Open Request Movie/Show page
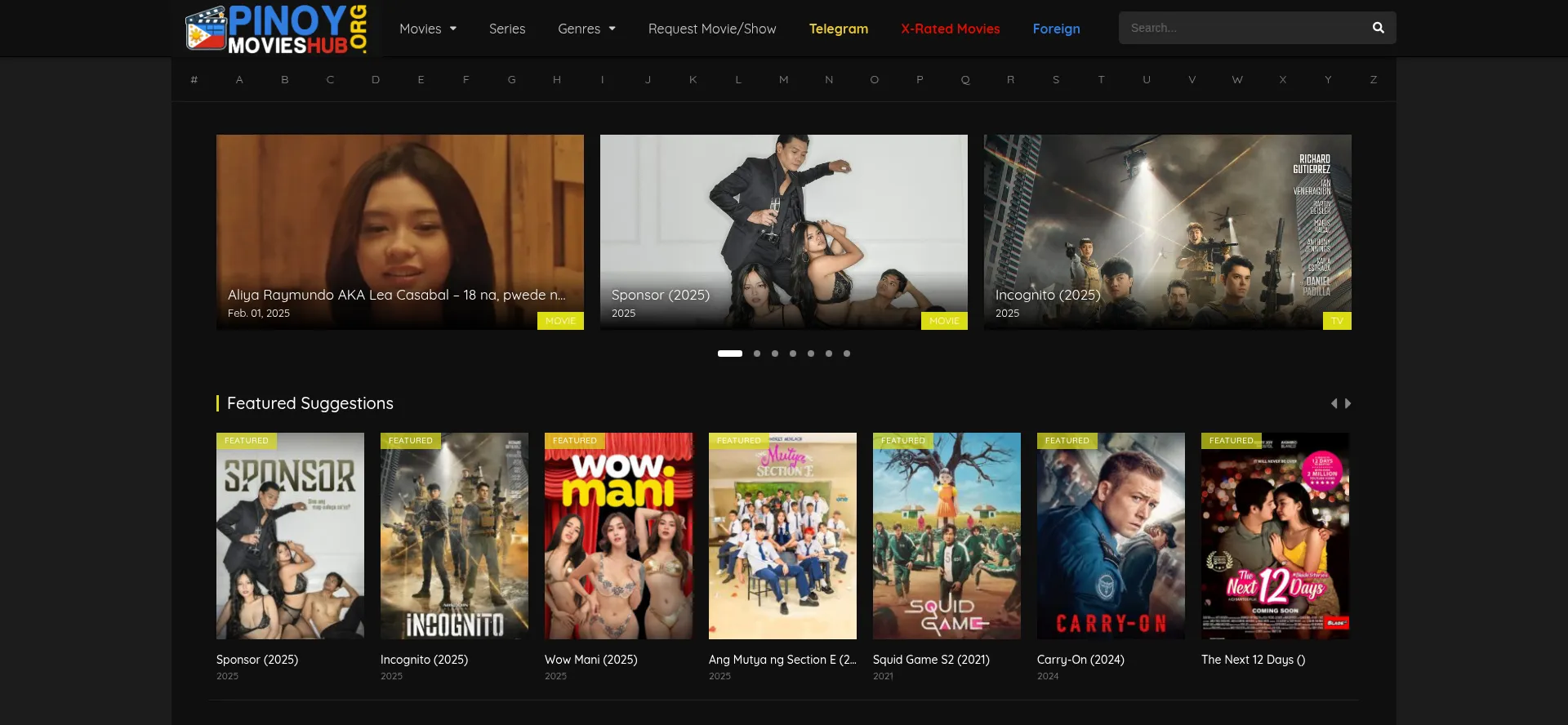This screenshot has height=725, width=1568. pos(711,29)
